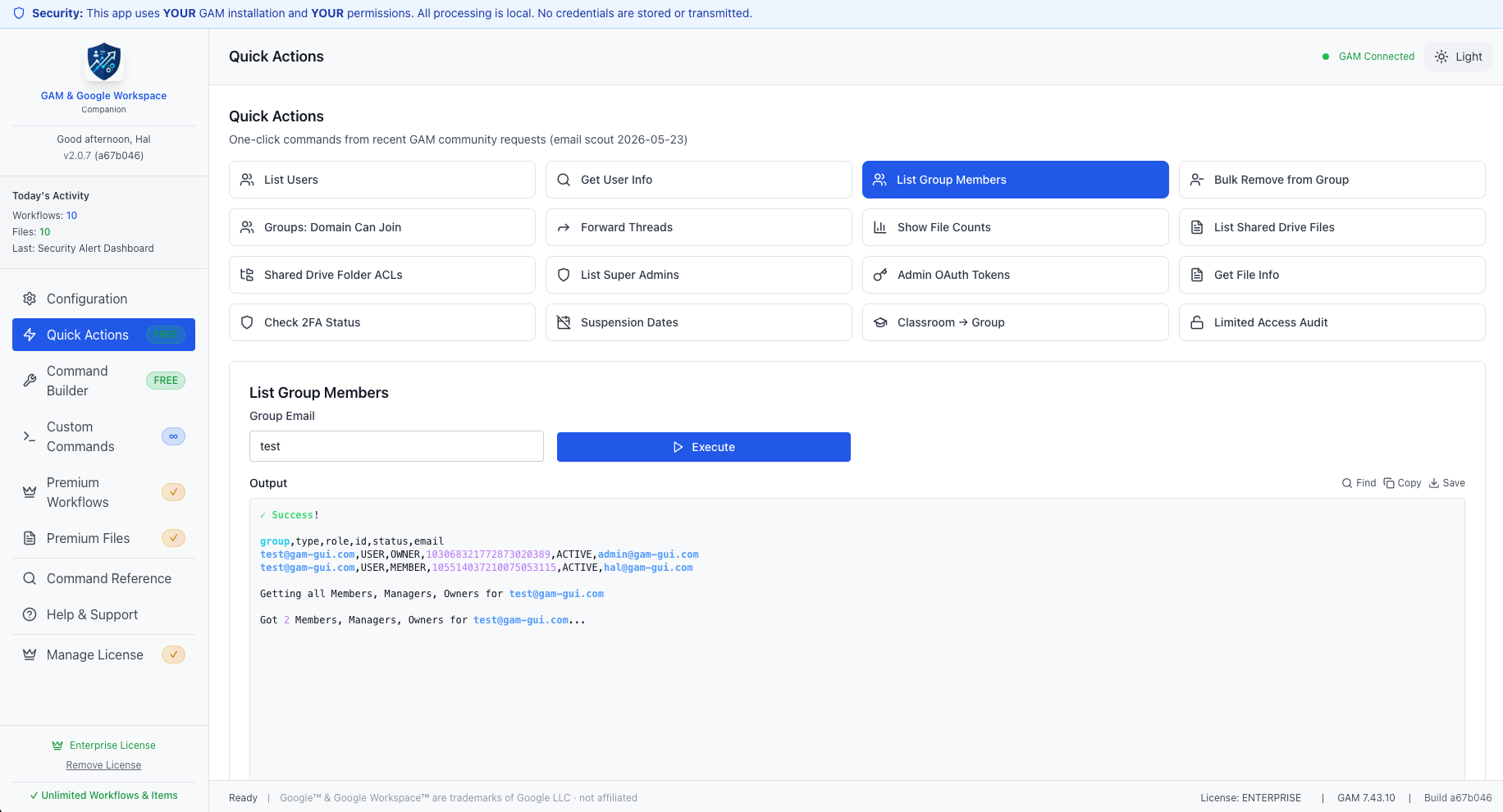
Task: Click the Show File Counts chart icon
Action: click(x=880, y=227)
